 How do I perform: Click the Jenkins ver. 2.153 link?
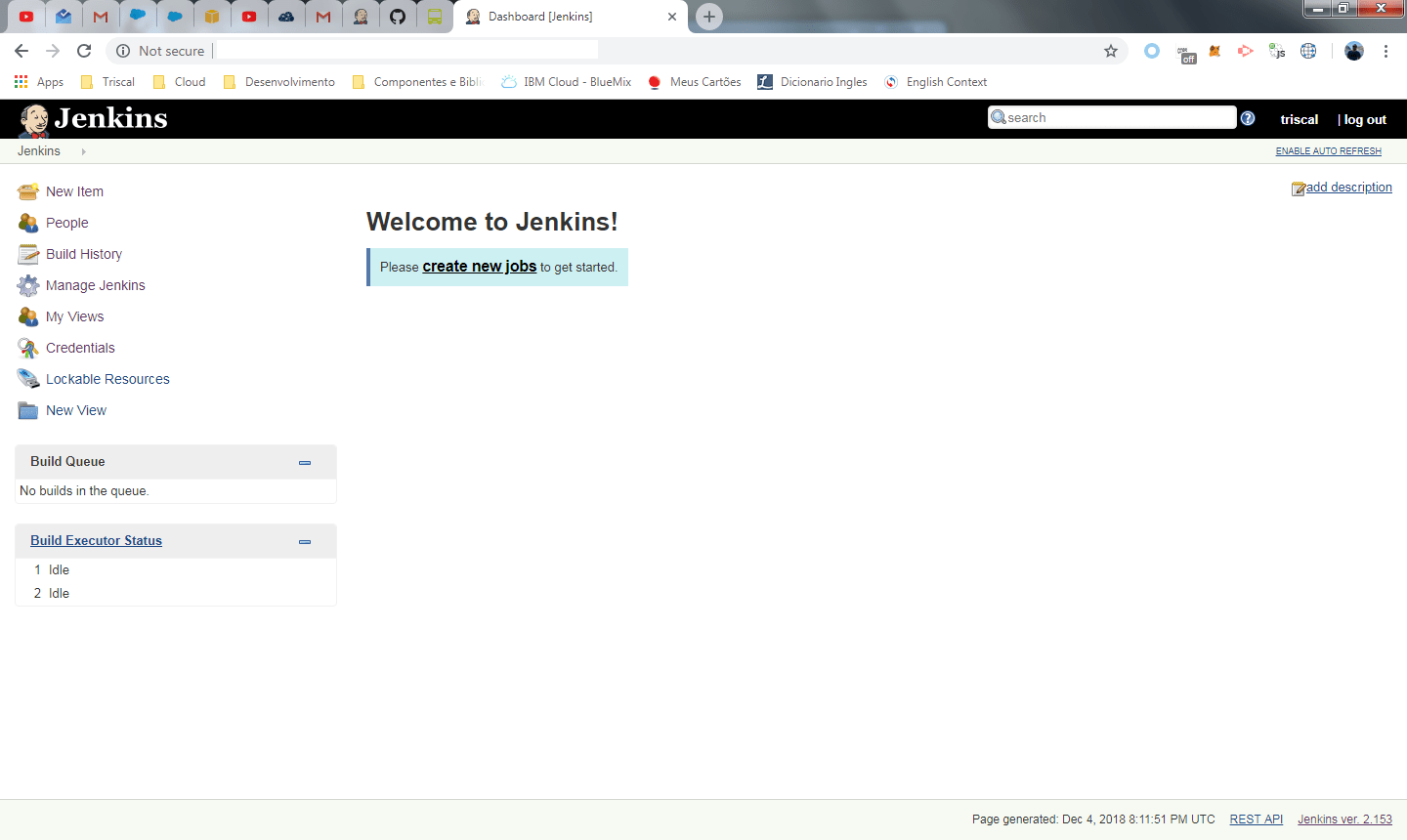pyautogui.click(x=1344, y=819)
